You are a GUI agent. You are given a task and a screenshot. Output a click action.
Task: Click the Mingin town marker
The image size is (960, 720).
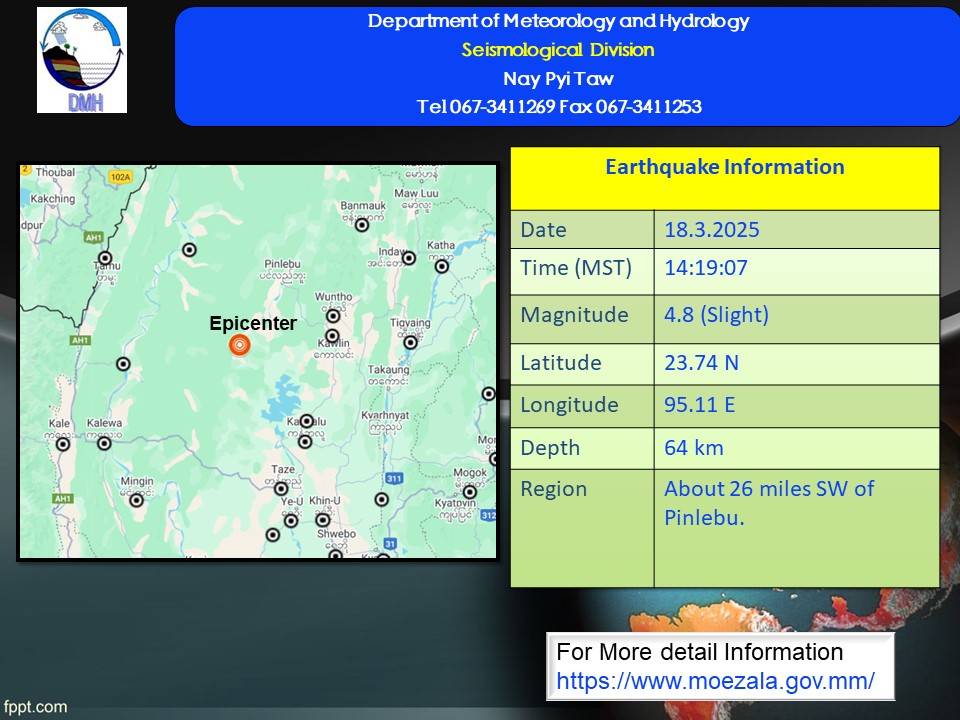point(137,500)
